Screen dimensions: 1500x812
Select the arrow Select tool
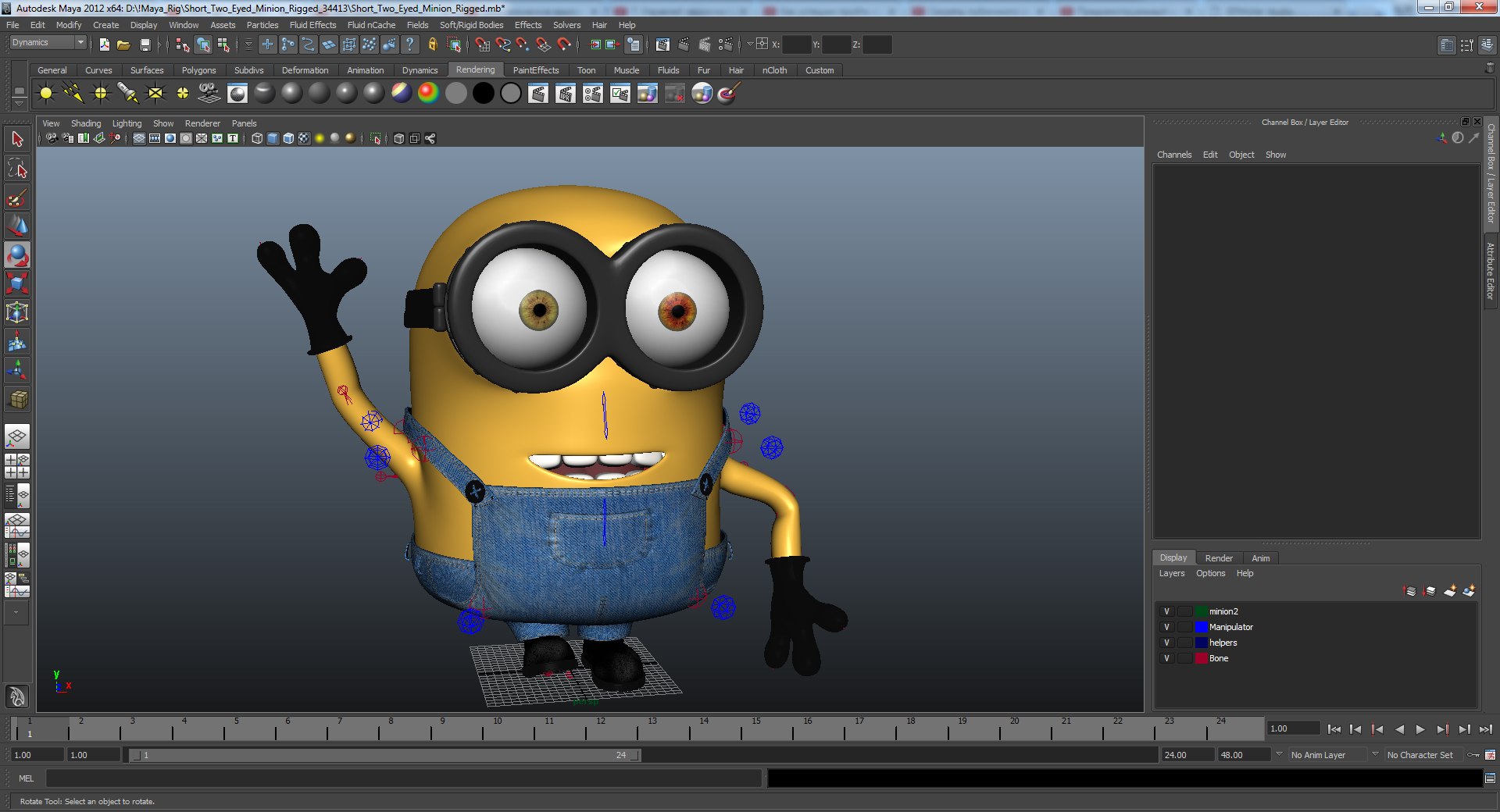click(x=17, y=139)
